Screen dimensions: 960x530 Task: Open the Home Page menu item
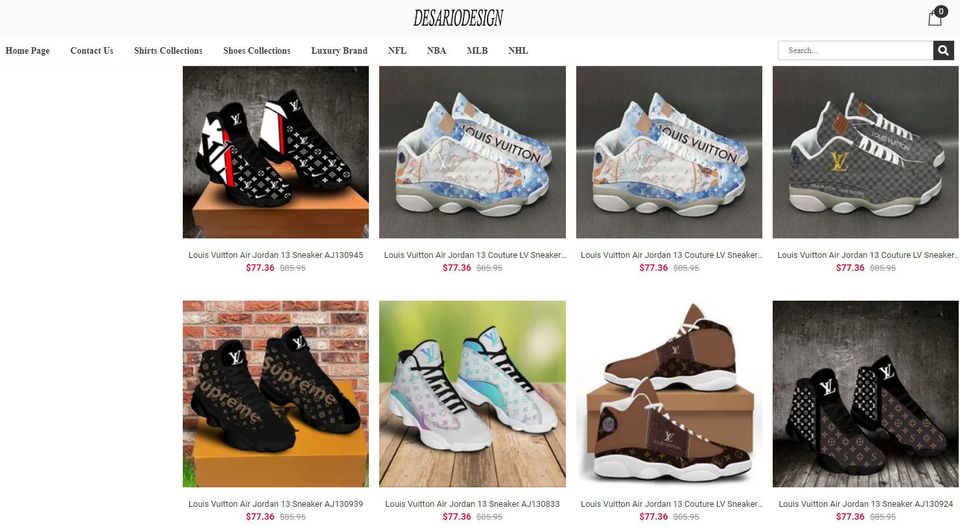[28, 51]
